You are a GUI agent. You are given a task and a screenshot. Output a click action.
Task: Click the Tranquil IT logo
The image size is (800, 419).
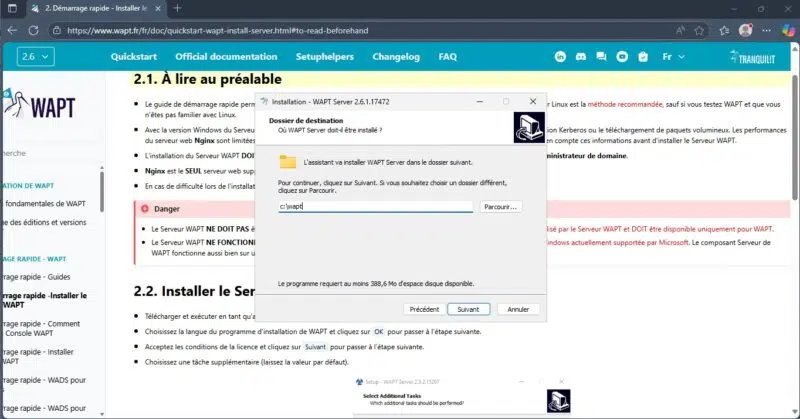(x=753, y=57)
